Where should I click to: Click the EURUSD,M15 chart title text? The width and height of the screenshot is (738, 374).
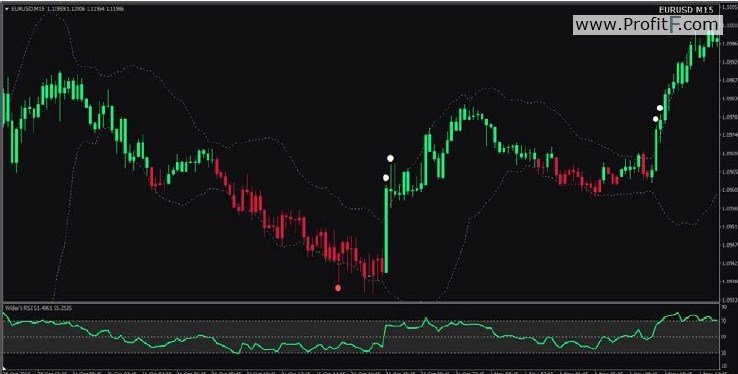tap(27, 8)
